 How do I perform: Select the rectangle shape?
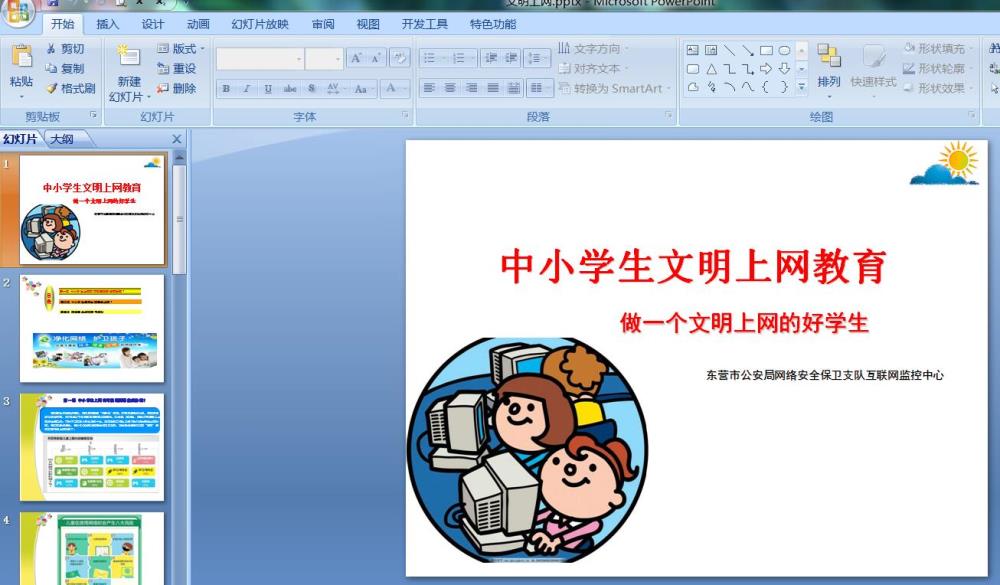[x=766, y=50]
